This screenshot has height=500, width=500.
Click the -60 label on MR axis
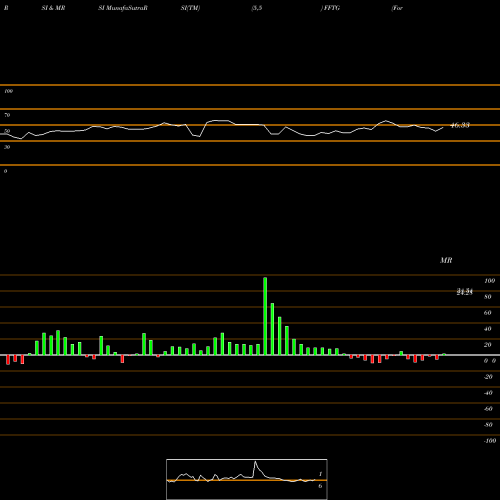[488, 409]
